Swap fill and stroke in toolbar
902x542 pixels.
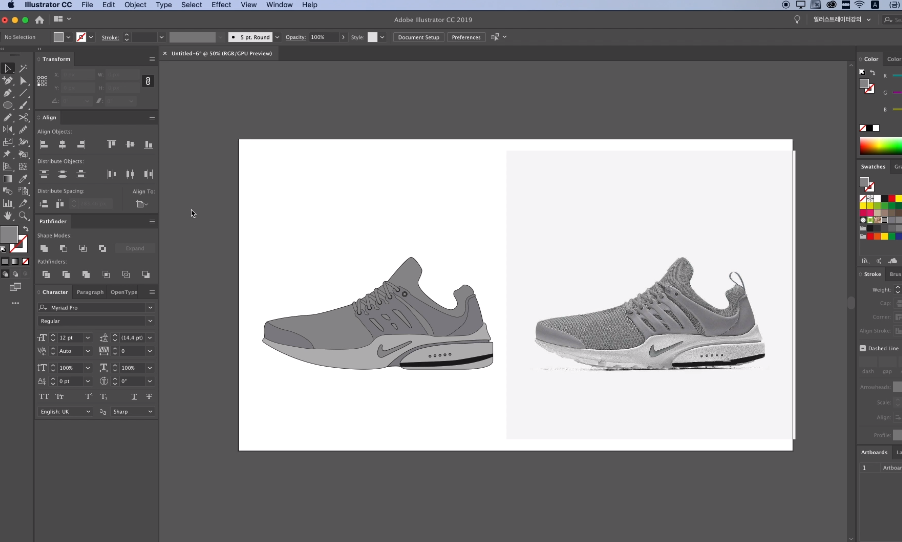tap(25, 229)
